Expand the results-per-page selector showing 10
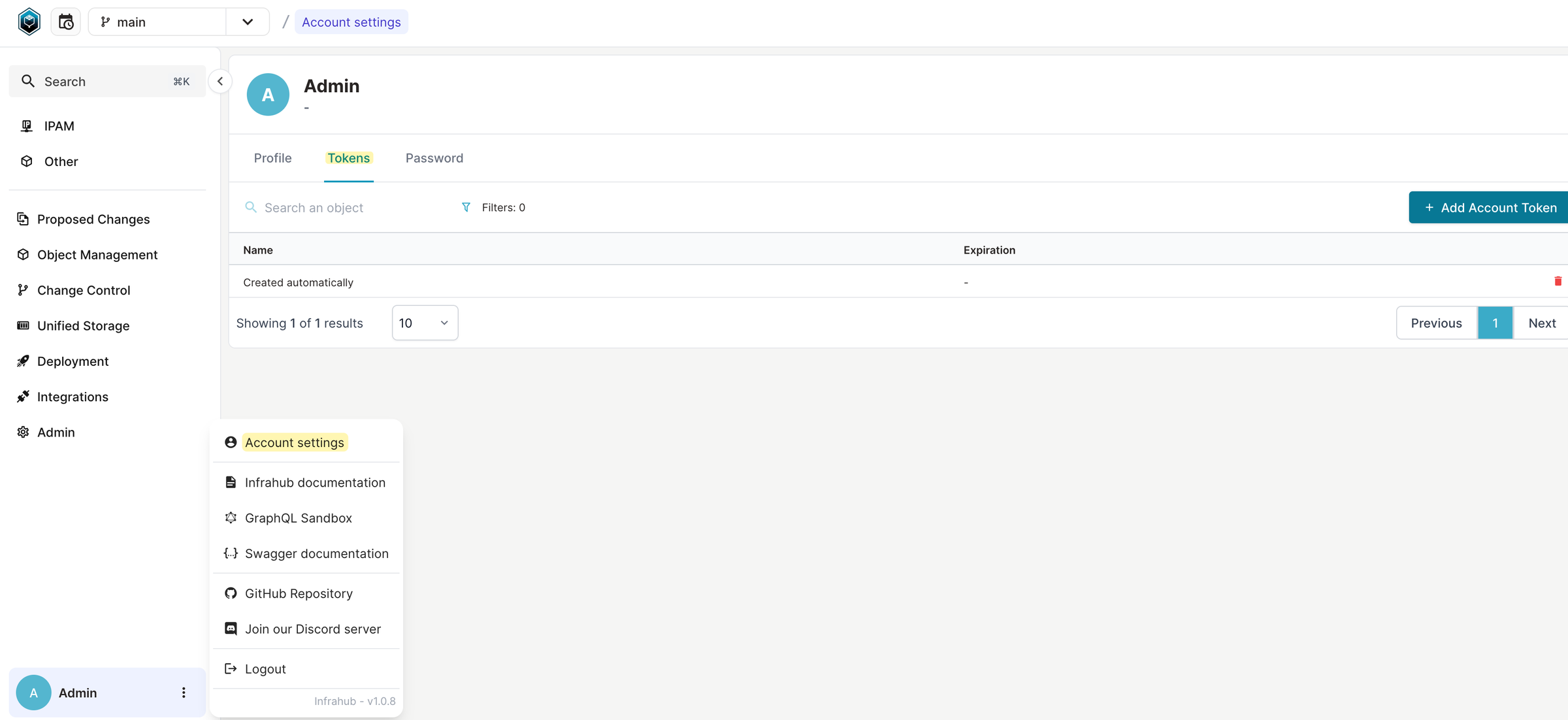Image resolution: width=1568 pixels, height=720 pixels. [424, 322]
